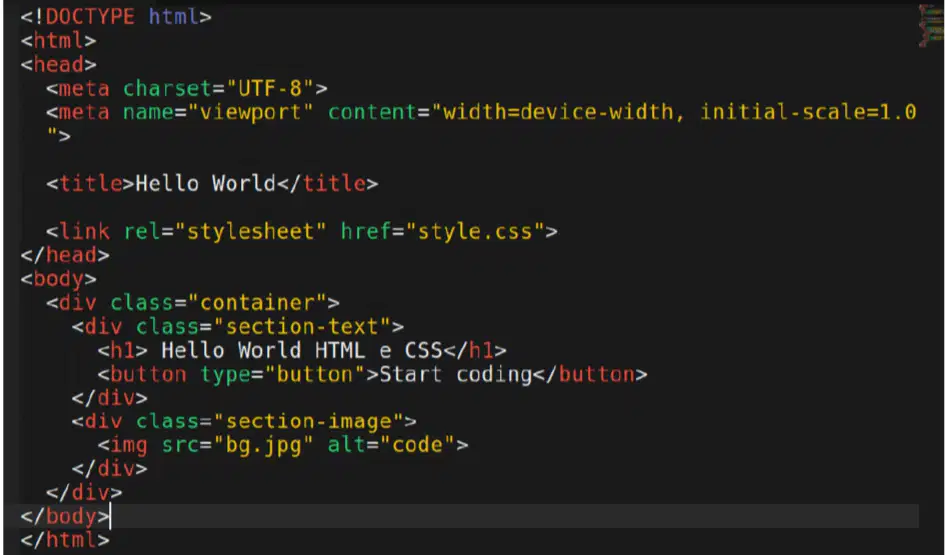
Task: Click the closing html tag
Action: (x=65, y=540)
